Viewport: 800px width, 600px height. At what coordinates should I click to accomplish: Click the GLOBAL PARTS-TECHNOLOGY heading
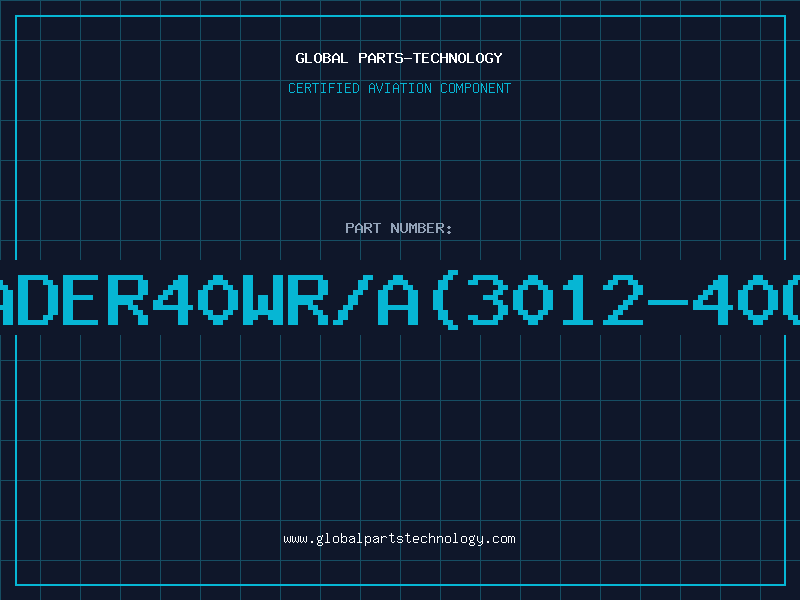click(x=399, y=58)
